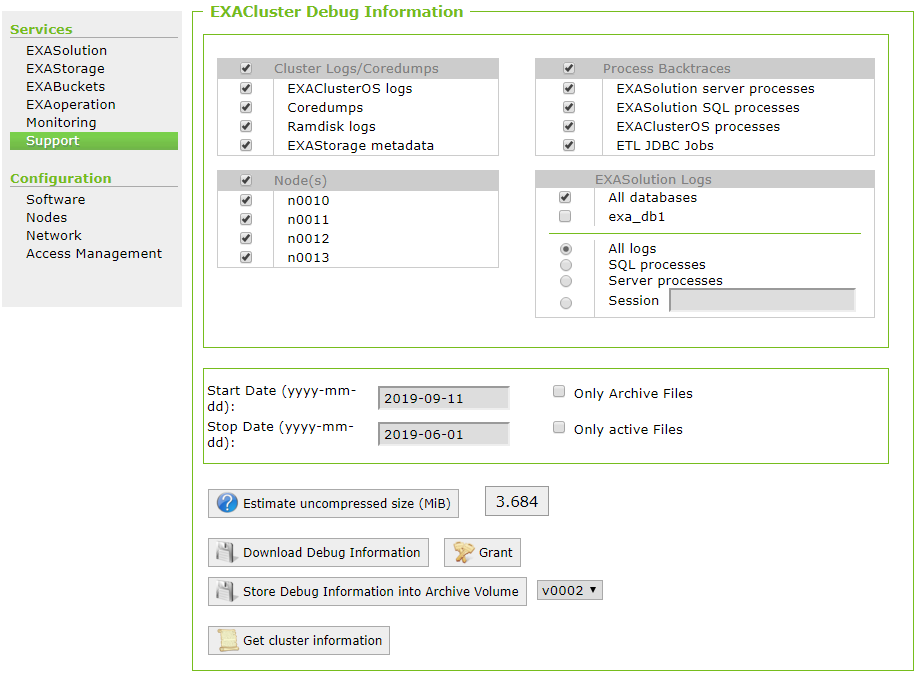Screen dimensions: 919x674
Task: Open Monitoring in Services menu
Action: point(61,122)
